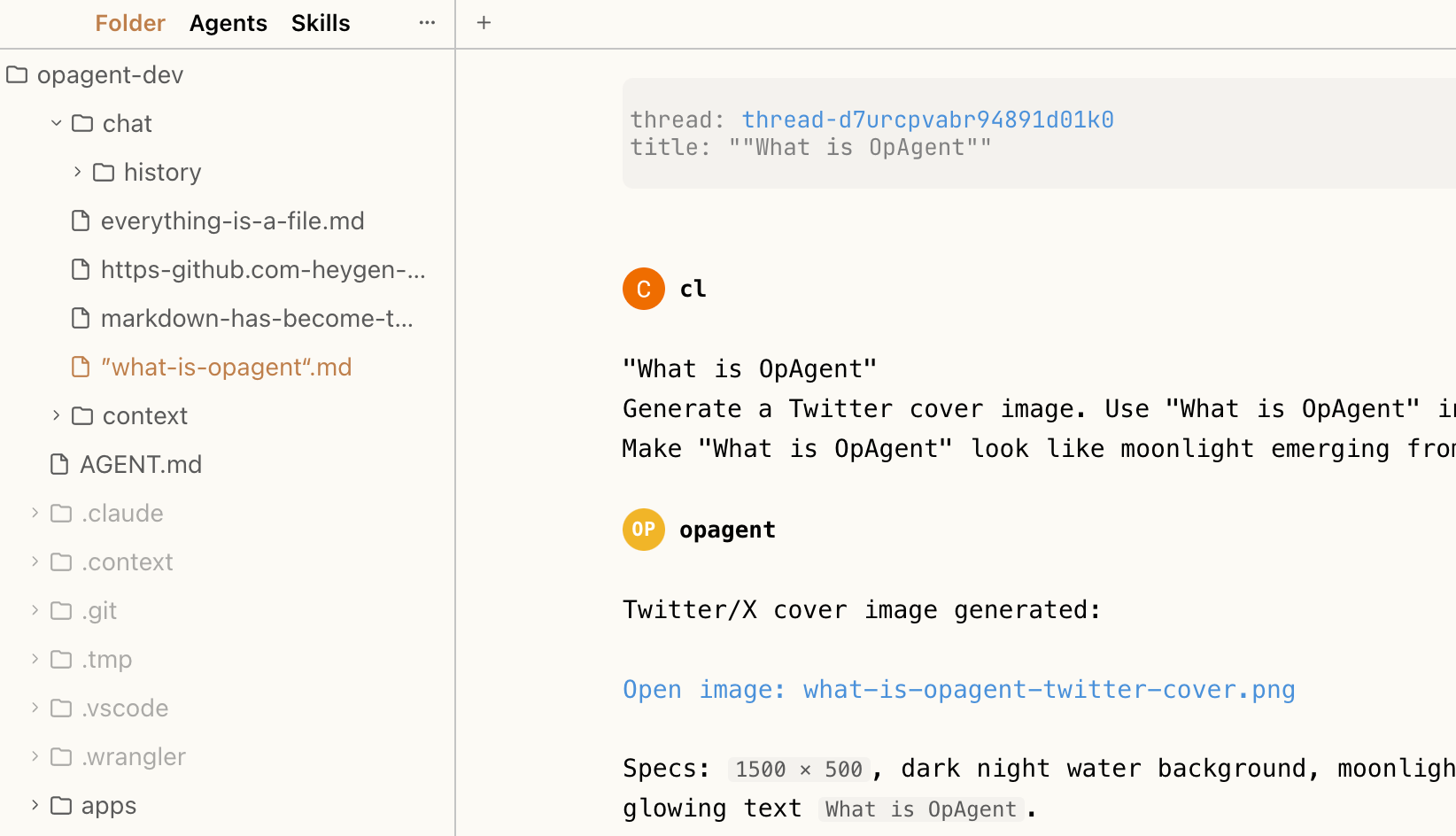Click the yellow OP avatar of opagent
This screenshot has width=1456, height=836.
coord(644,530)
